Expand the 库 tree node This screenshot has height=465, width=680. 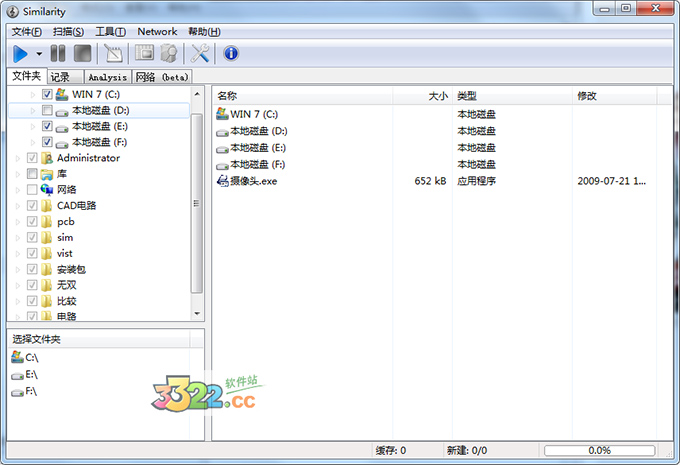(x=18, y=174)
